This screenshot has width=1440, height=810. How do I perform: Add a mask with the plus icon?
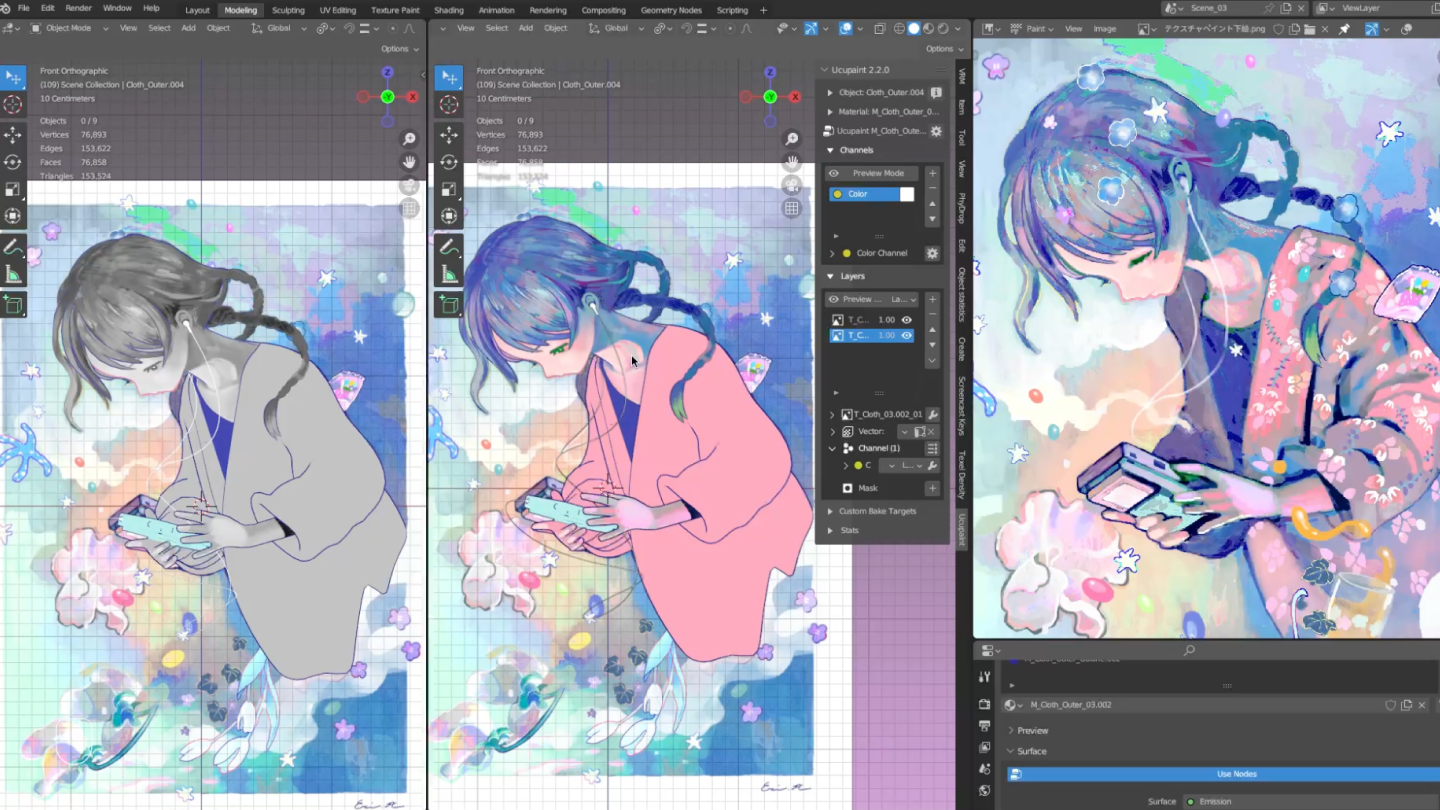[x=932, y=488]
